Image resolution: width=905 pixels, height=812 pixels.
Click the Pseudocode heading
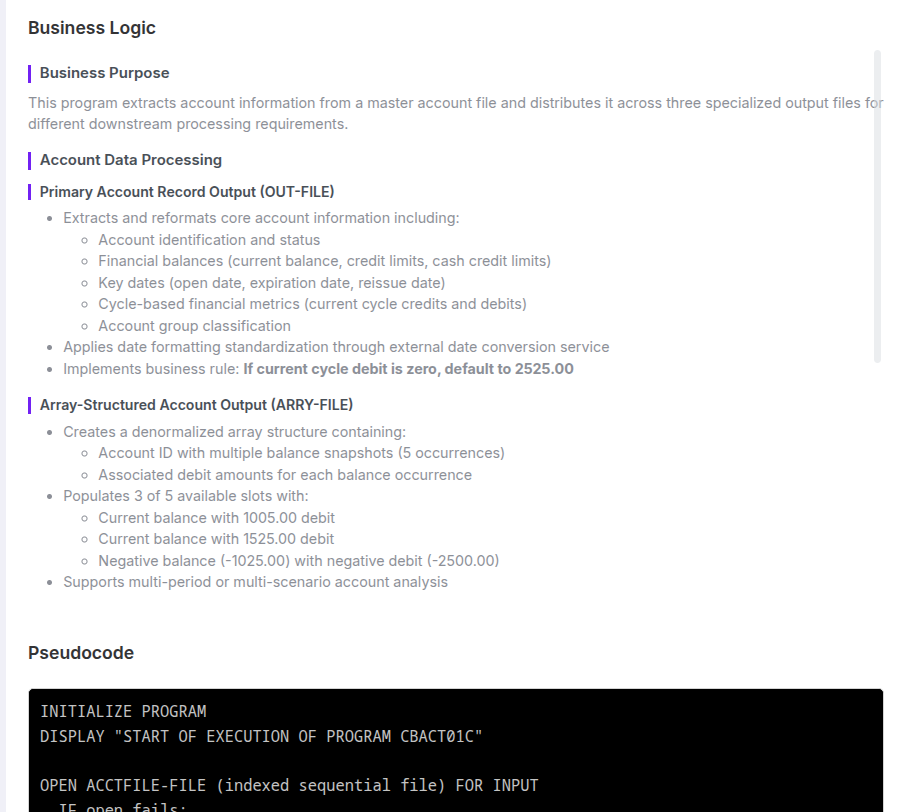click(x=81, y=653)
